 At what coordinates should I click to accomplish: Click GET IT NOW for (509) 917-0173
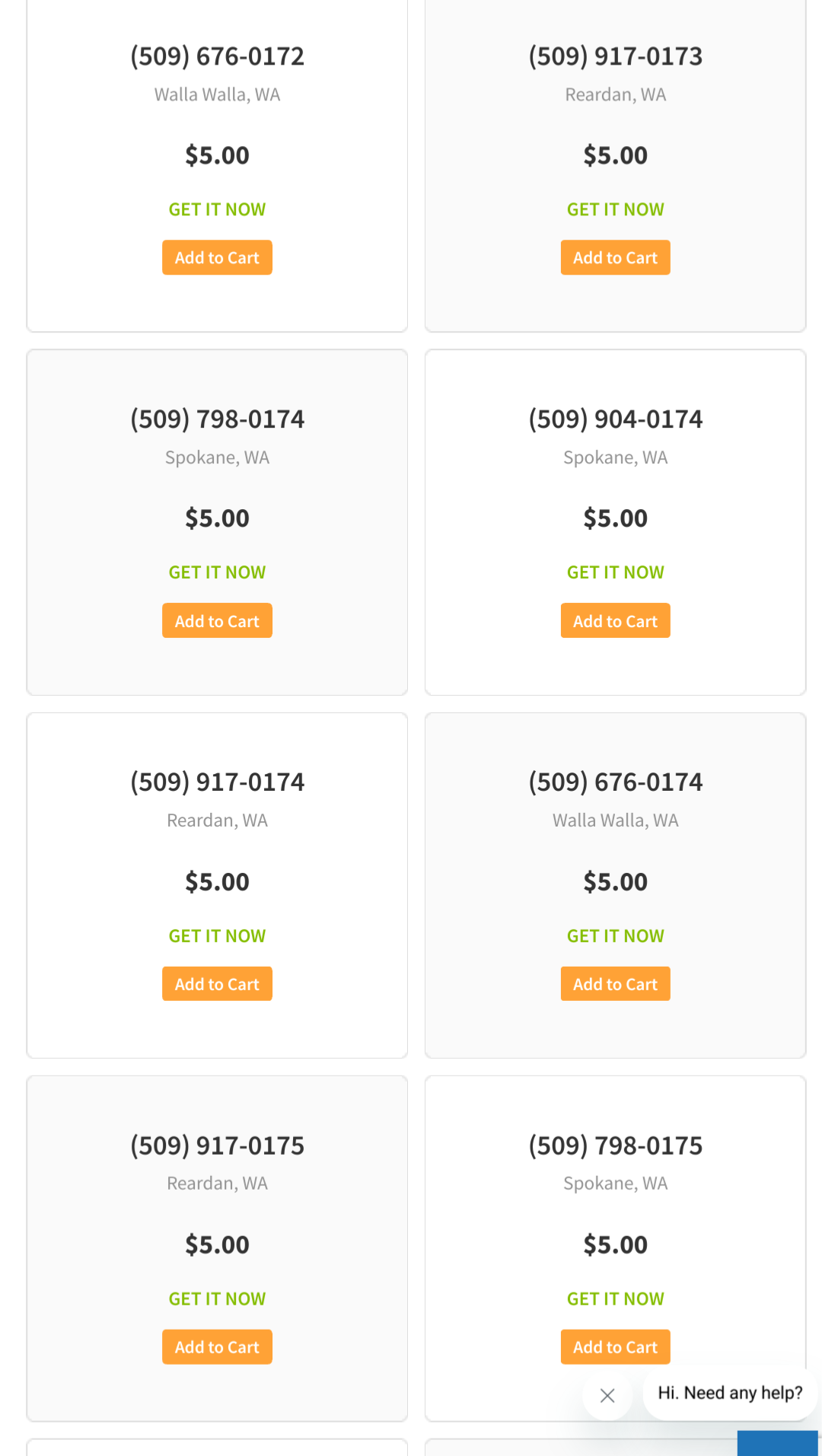click(x=615, y=209)
